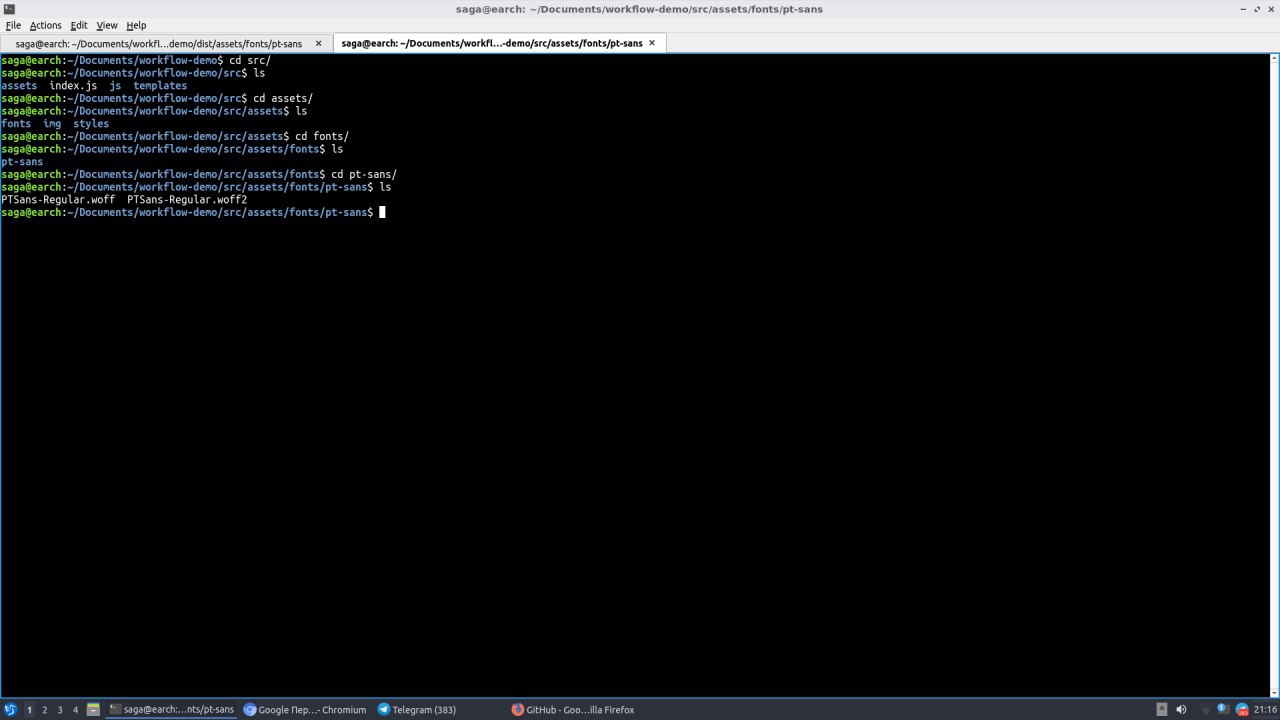Viewport: 1280px width, 720px height.
Task: Open the volume speaker tray icon
Action: (1182, 710)
